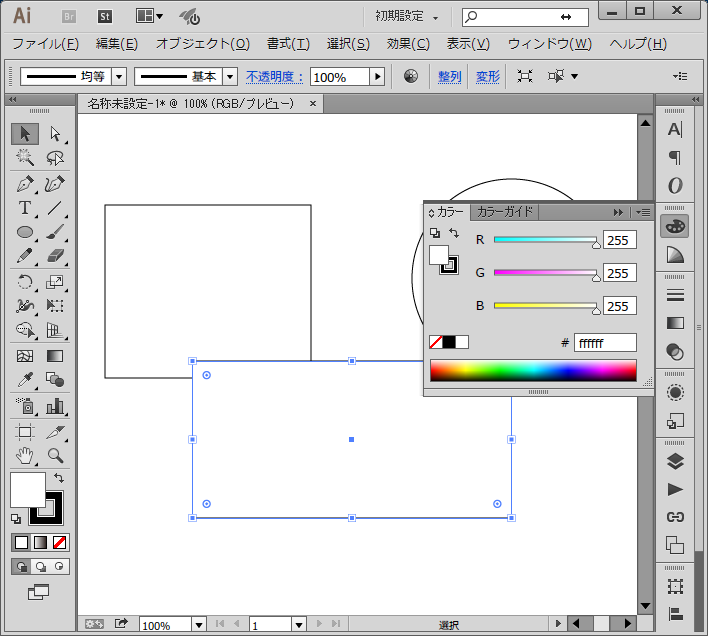Choose the Magic Wand tool
This screenshot has width=708, height=636.
coord(25,158)
